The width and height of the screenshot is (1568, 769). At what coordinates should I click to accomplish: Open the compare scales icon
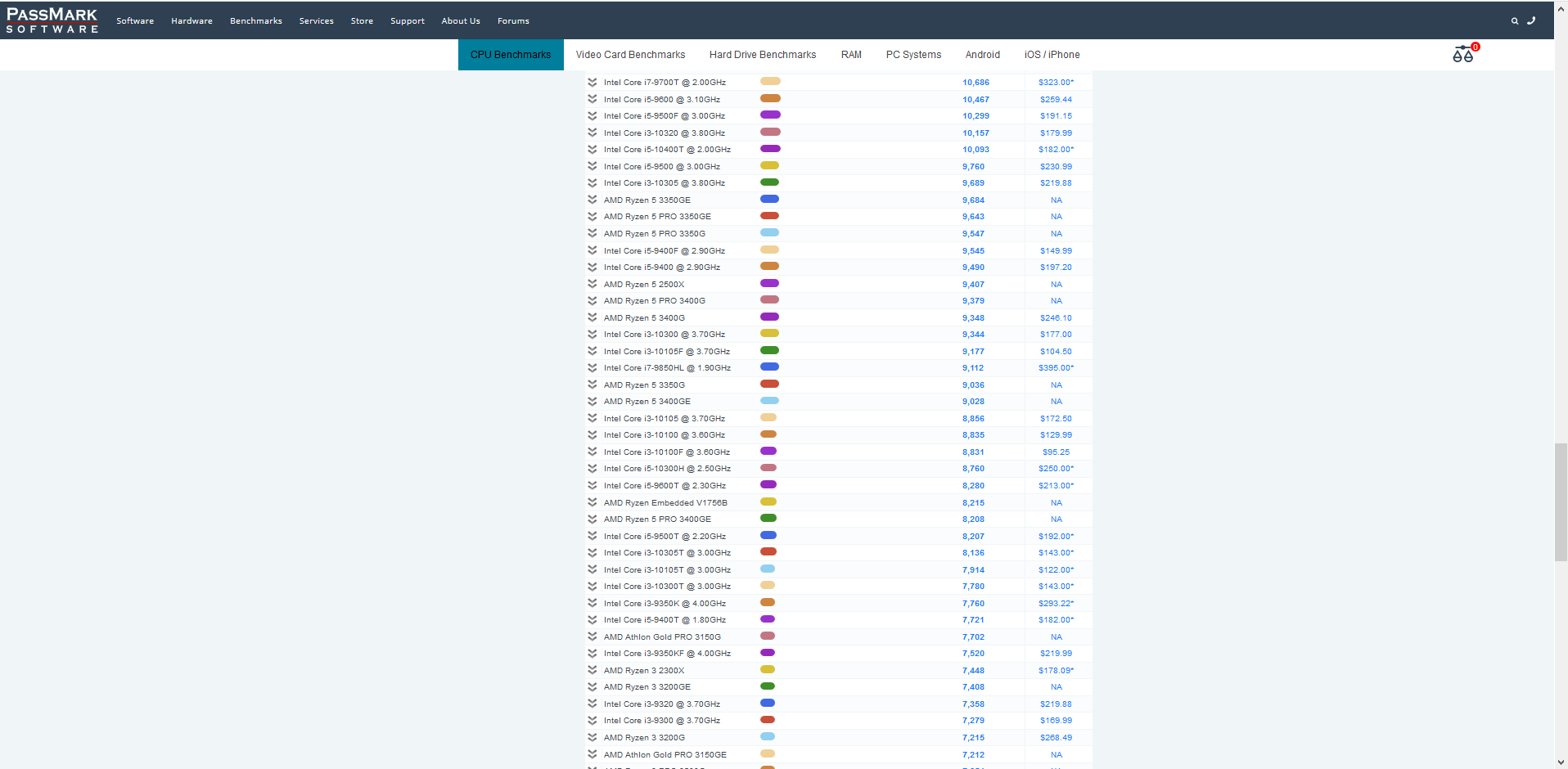pyautogui.click(x=1463, y=55)
